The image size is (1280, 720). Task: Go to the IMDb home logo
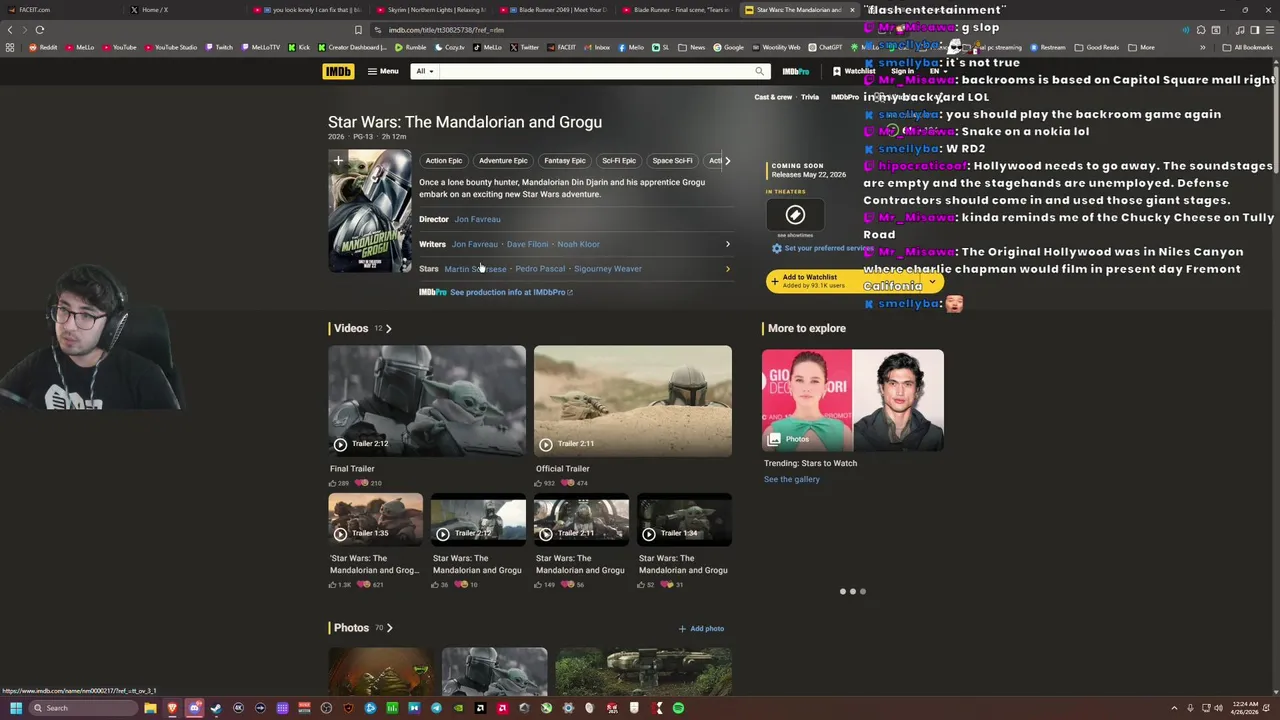click(338, 71)
